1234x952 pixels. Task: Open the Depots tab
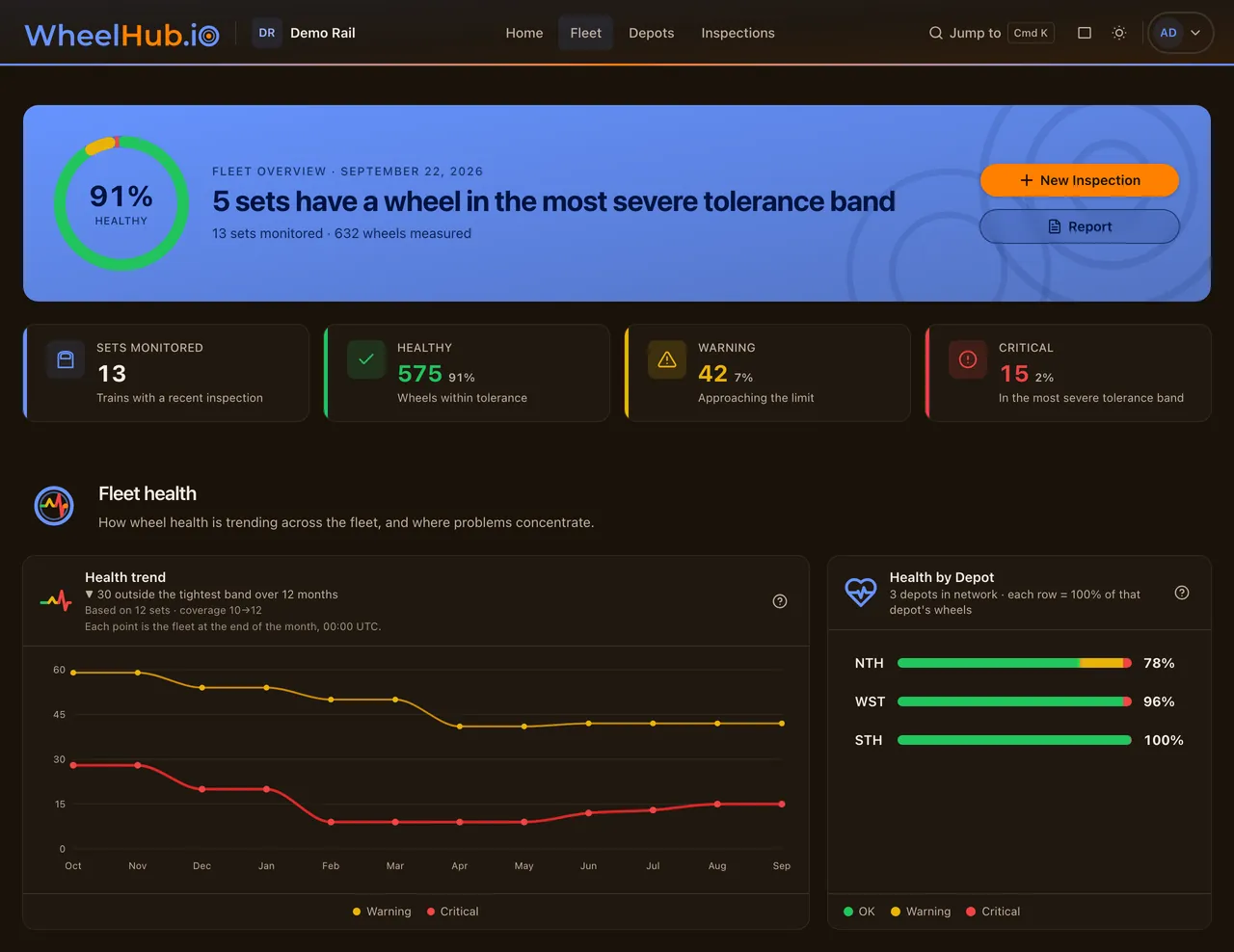click(x=652, y=33)
